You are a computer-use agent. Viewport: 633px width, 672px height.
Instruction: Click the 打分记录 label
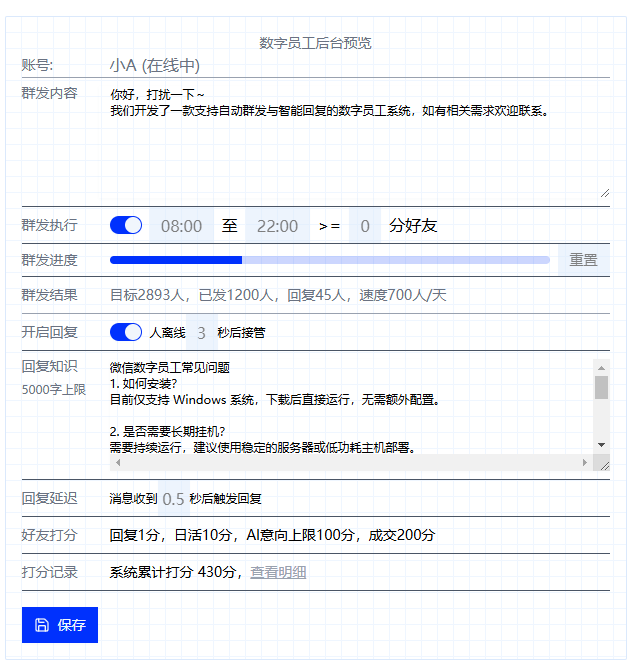click(x=50, y=572)
